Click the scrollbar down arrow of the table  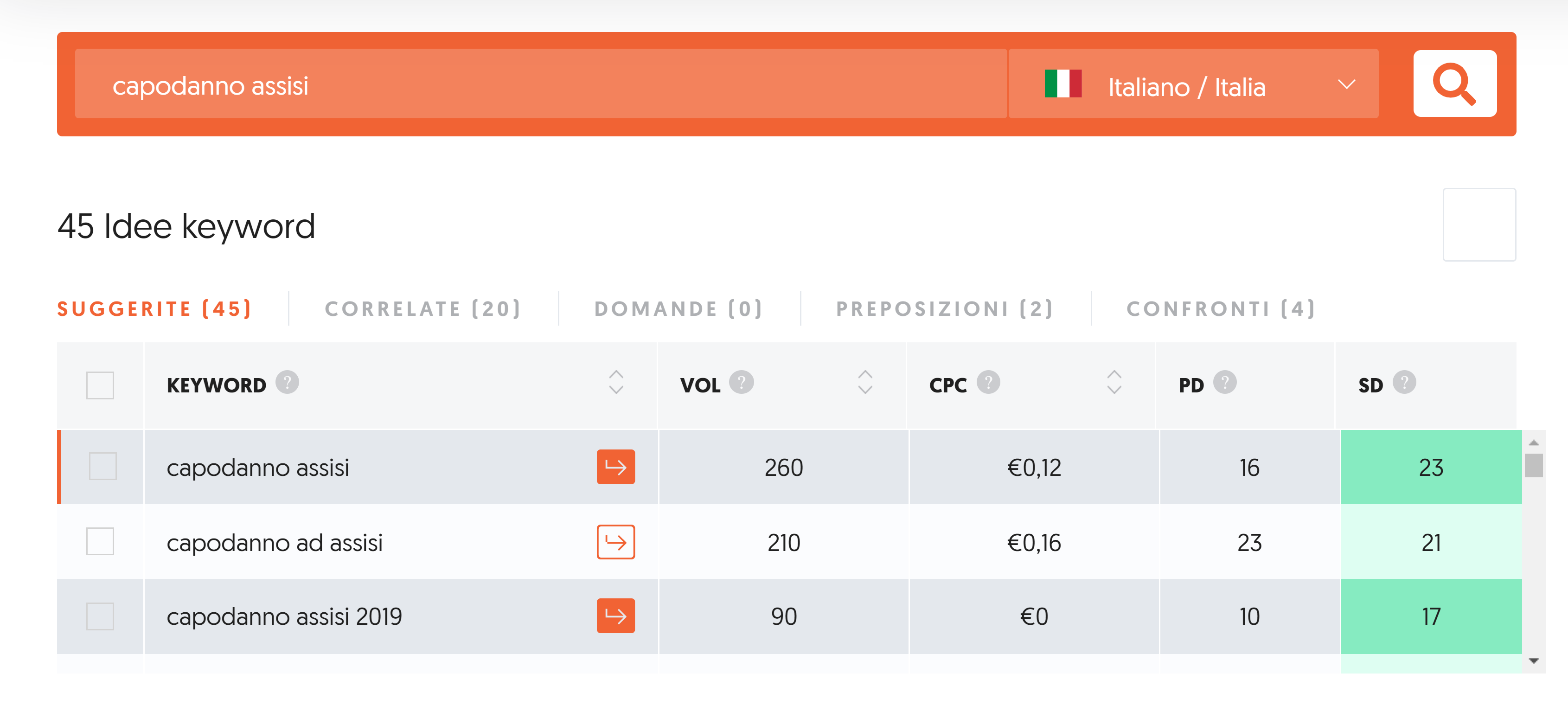(x=1533, y=661)
